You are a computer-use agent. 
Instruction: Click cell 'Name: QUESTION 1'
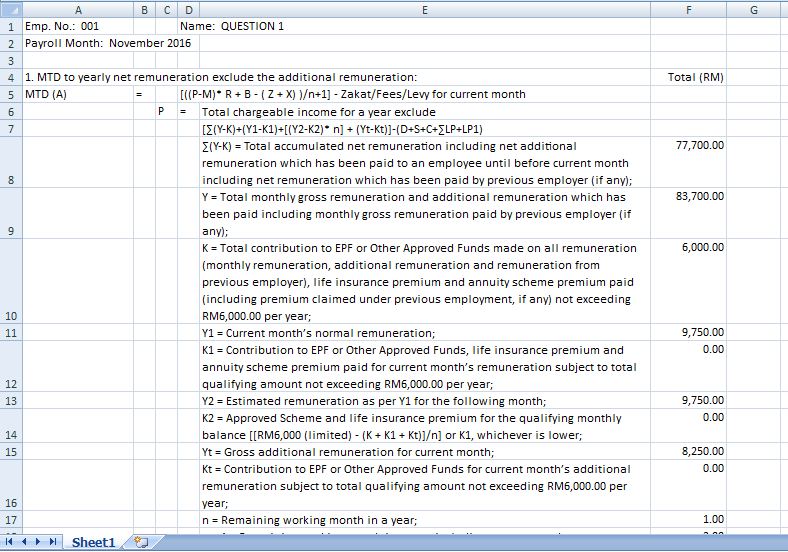click(232, 26)
